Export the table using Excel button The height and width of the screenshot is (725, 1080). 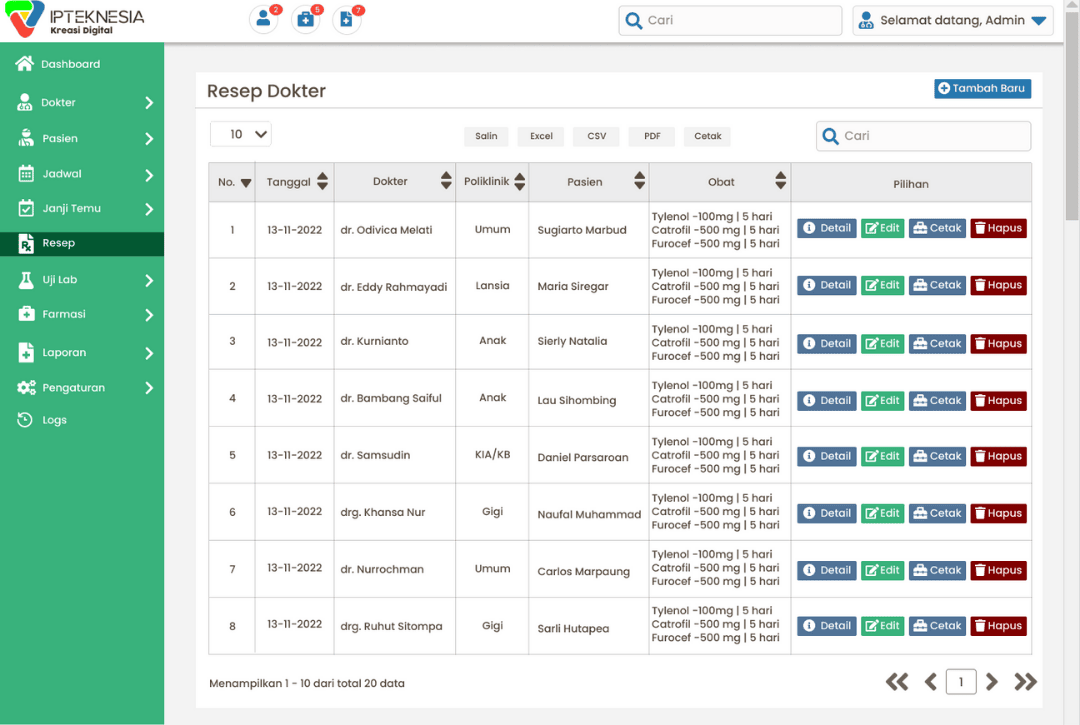[x=541, y=136]
